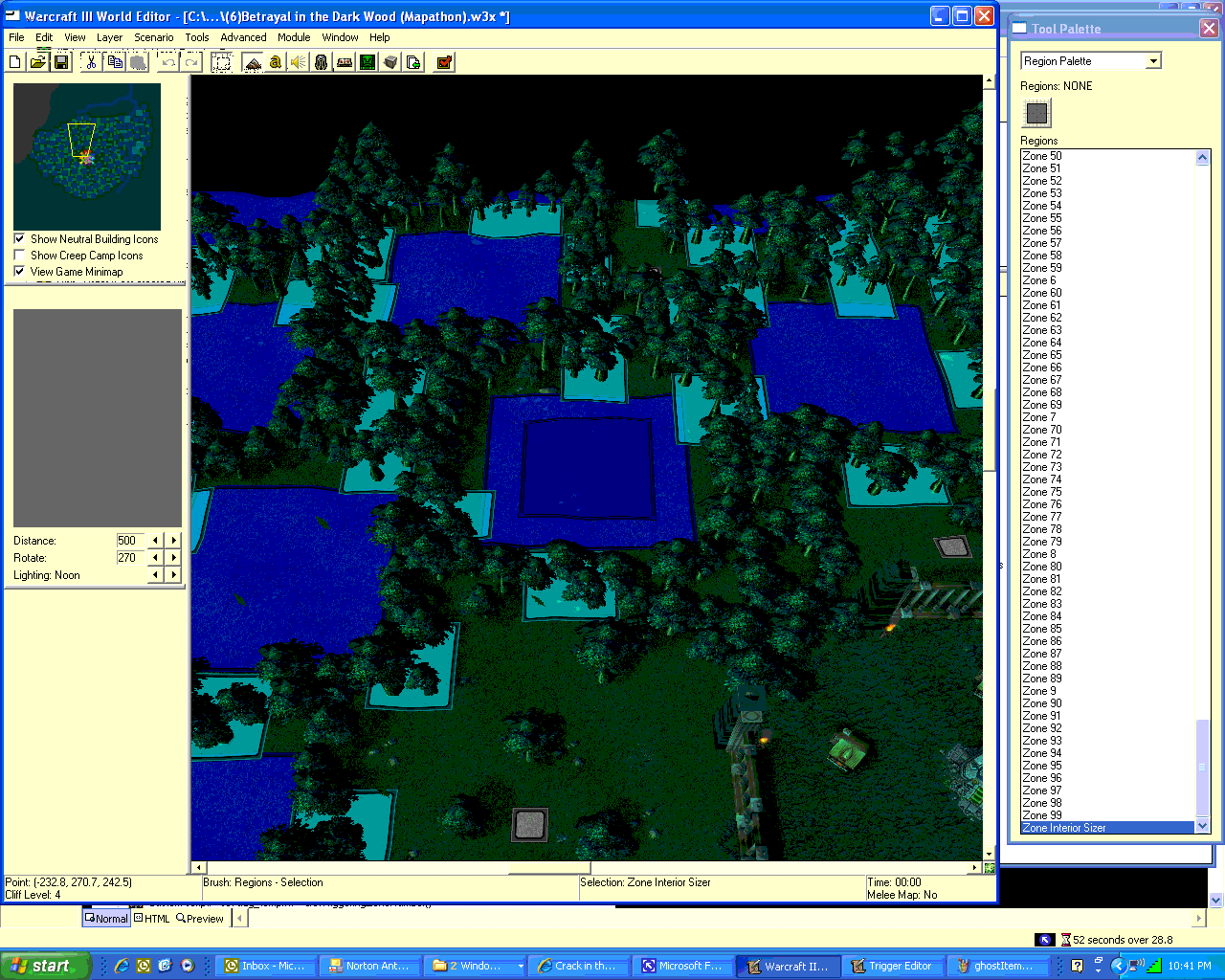Select Normal tab in background window
This screenshot has width=1225, height=980.
coord(106,919)
